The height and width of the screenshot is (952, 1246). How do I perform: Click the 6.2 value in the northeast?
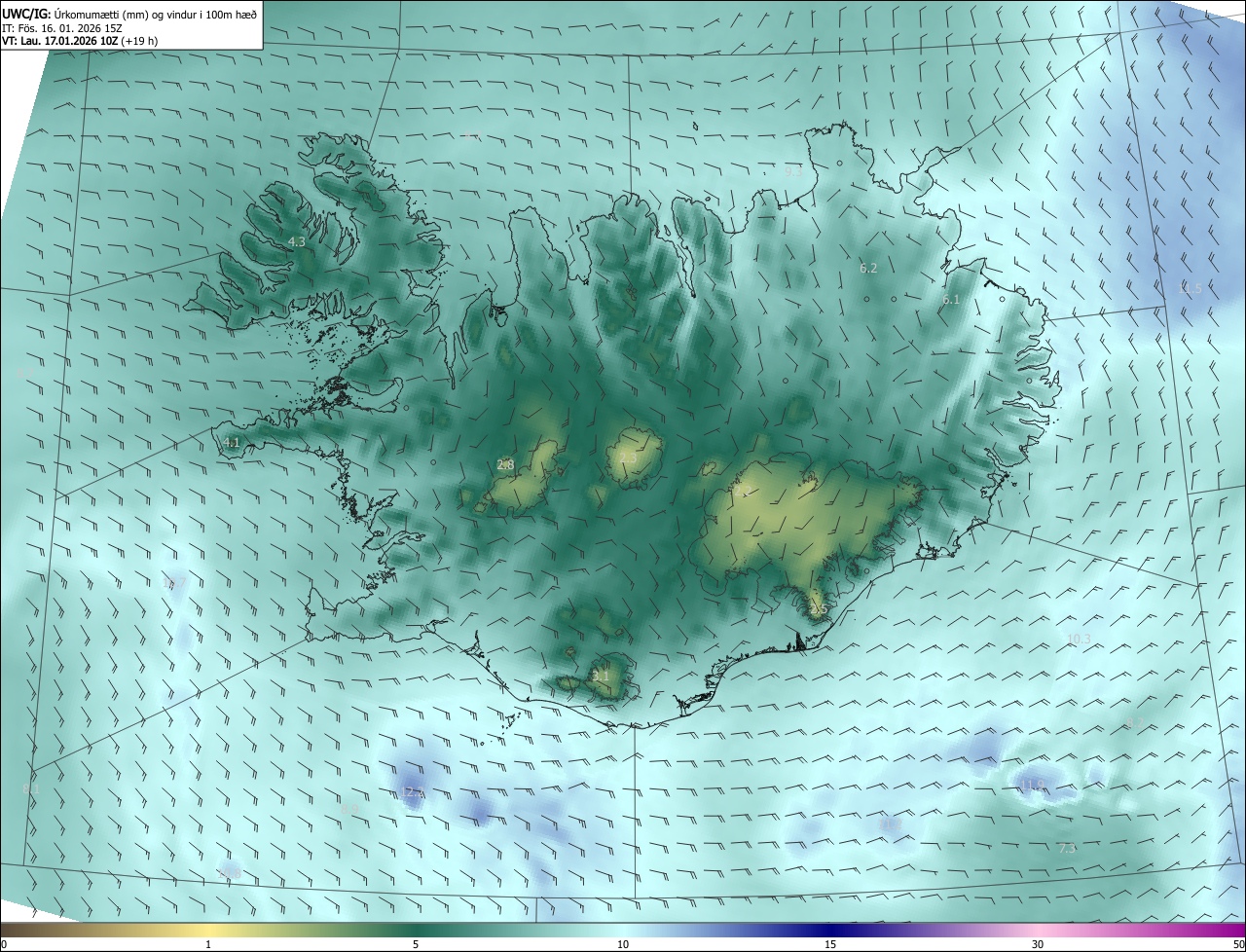click(x=868, y=268)
